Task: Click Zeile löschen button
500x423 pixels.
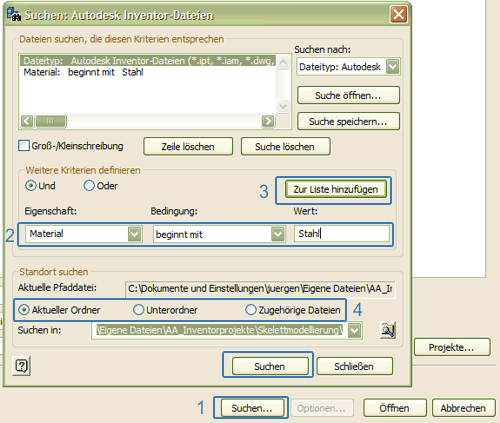Action: tap(188, 147)
